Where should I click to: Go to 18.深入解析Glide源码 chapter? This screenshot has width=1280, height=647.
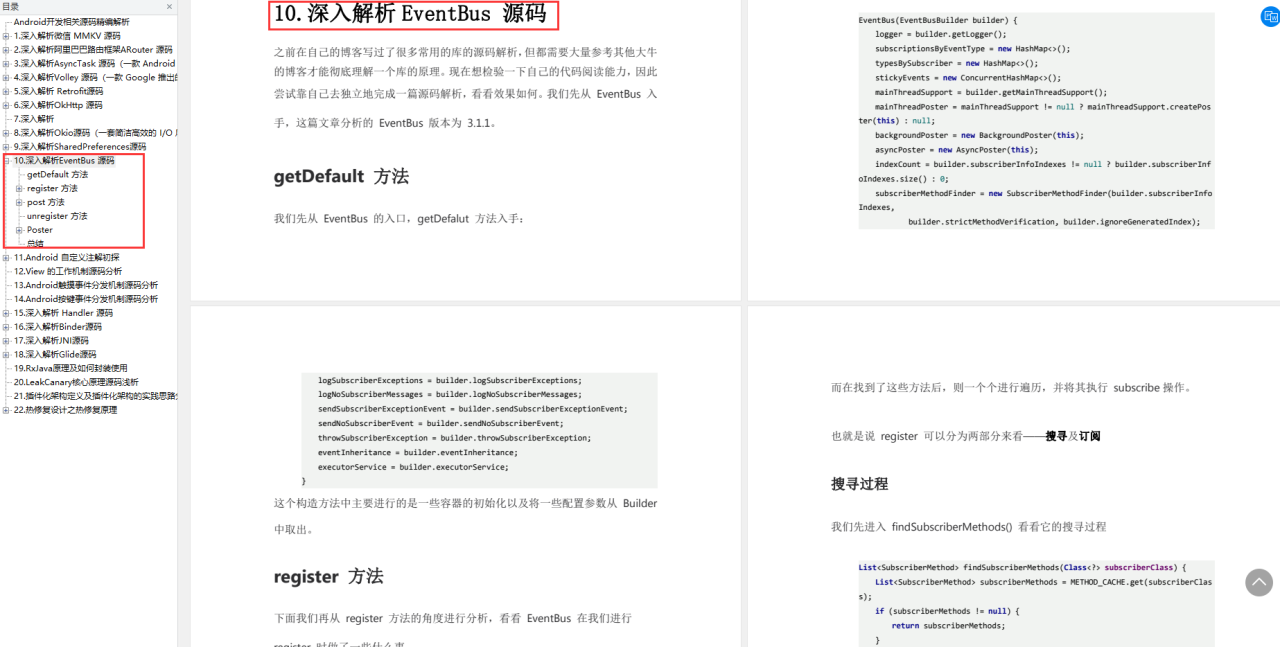(55, 354)
